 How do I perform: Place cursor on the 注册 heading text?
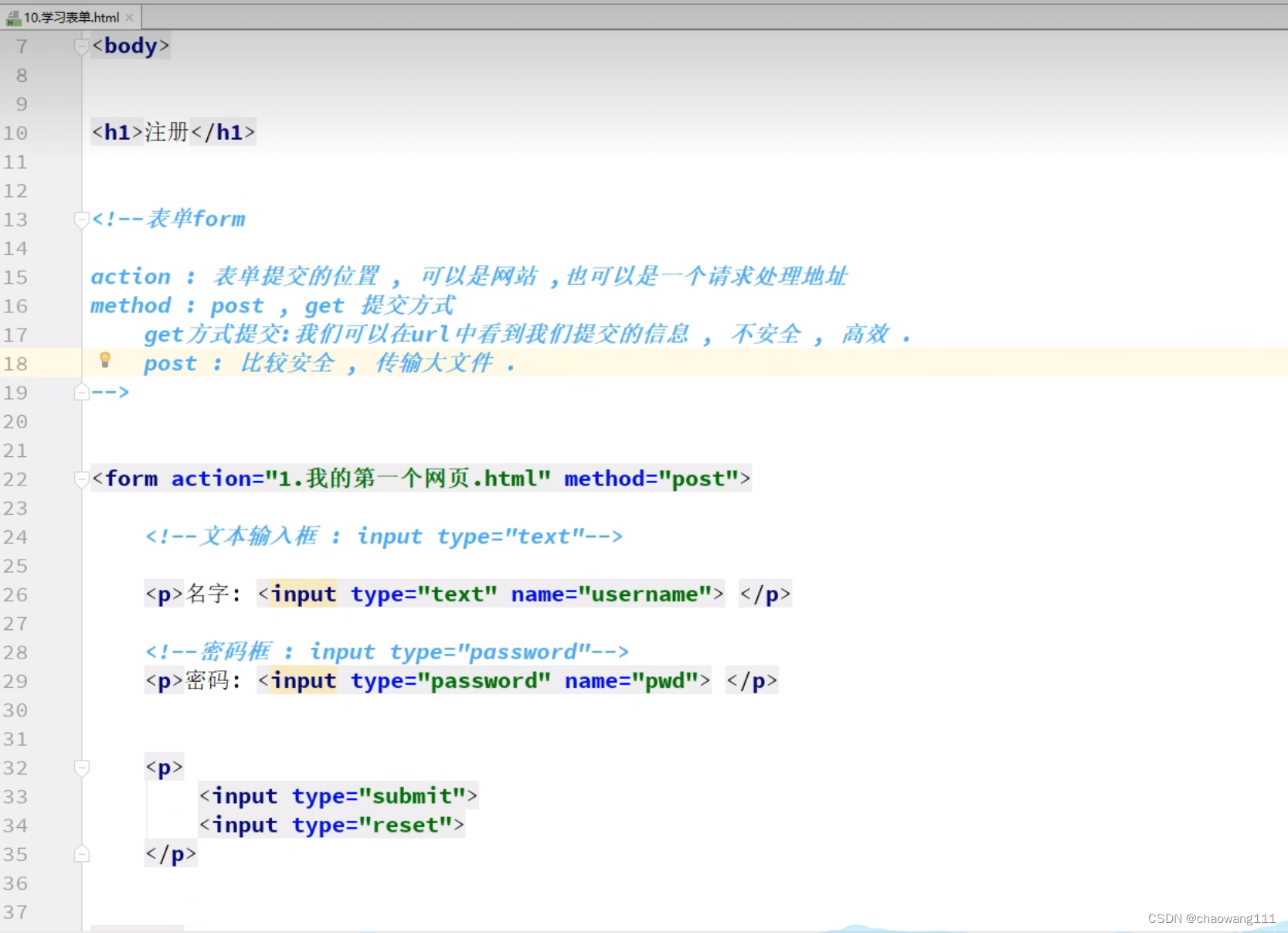coord(165,132)
